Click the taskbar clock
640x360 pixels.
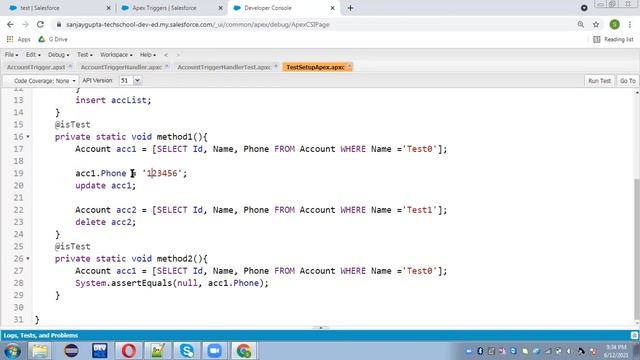tap(616, 351)
